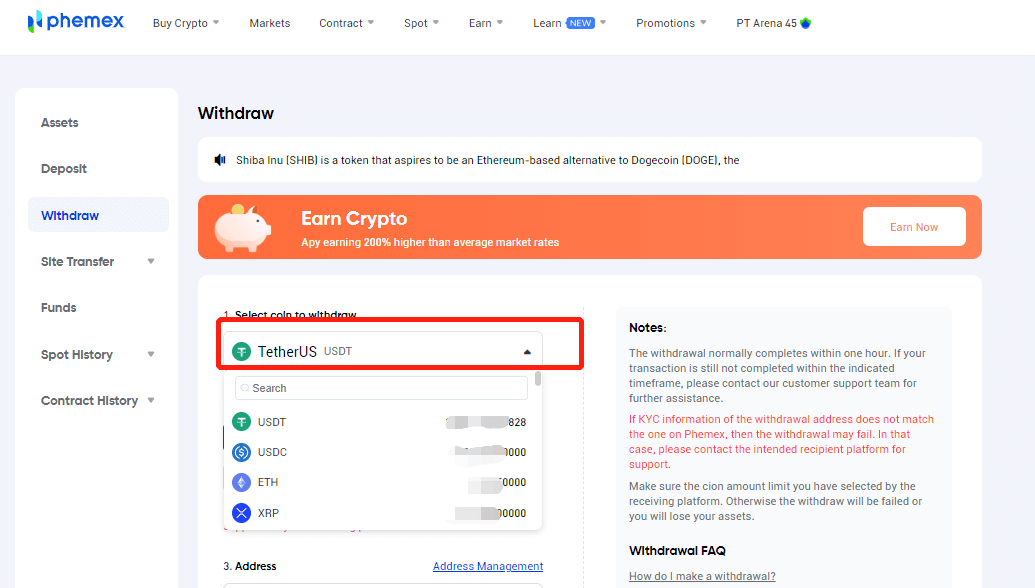
Task: Click the USDT icon in the coin list
Action: point(241,422)
